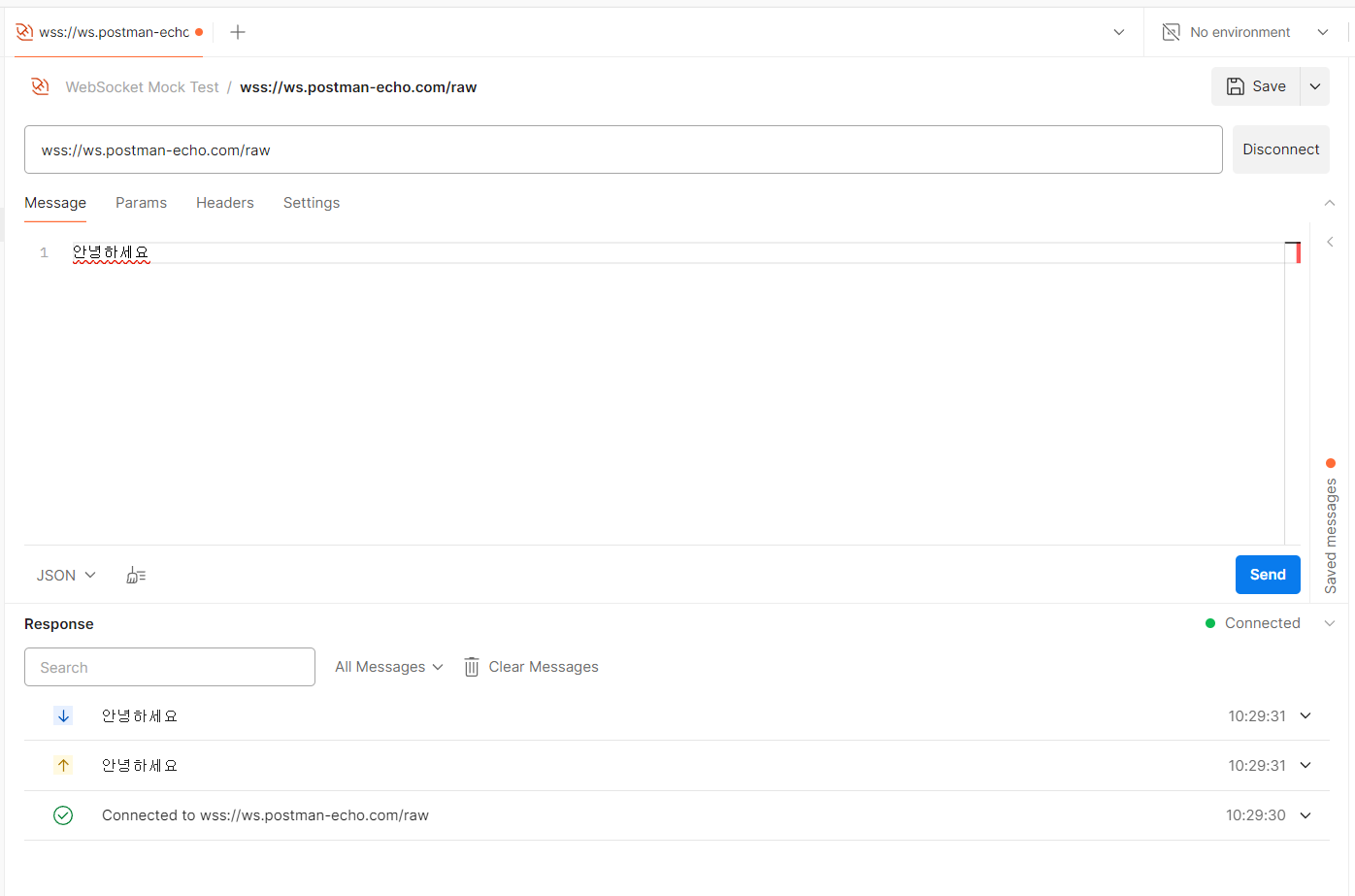The height and width of the screenshot is (896, 1355).
Task: Switch to the Params tab
Action: point(141,203)
